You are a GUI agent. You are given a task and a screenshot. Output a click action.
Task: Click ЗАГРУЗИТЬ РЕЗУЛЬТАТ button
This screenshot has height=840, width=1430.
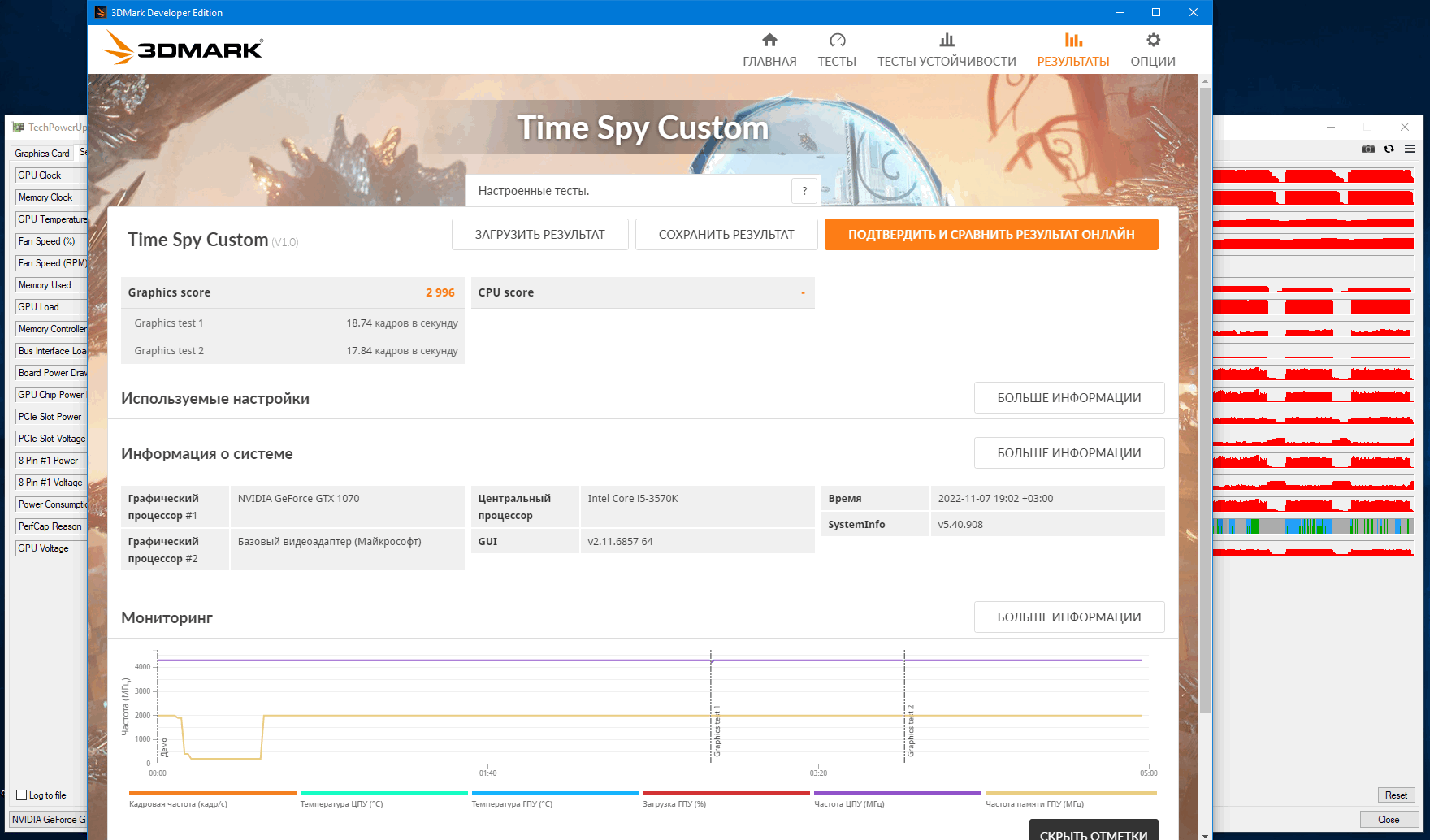pyautogui.click(x=540, y=235)
